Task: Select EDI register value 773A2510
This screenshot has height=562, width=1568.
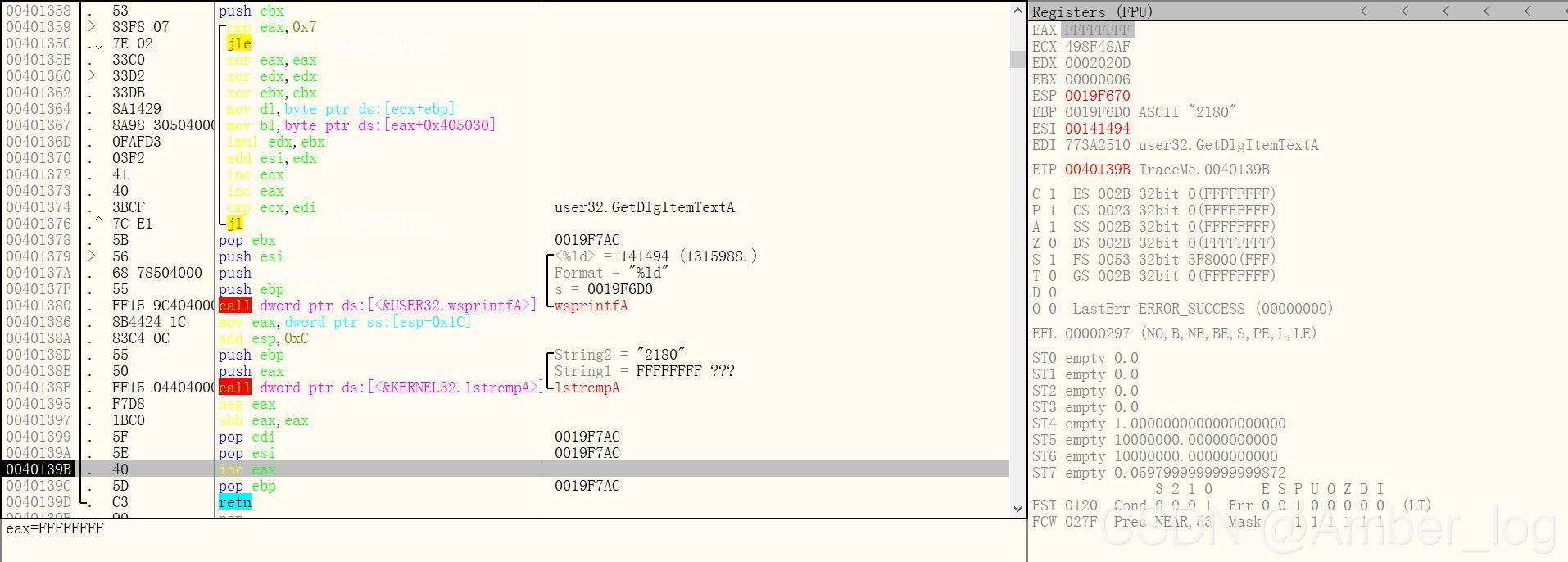Action: click(x=1098, y=145)
